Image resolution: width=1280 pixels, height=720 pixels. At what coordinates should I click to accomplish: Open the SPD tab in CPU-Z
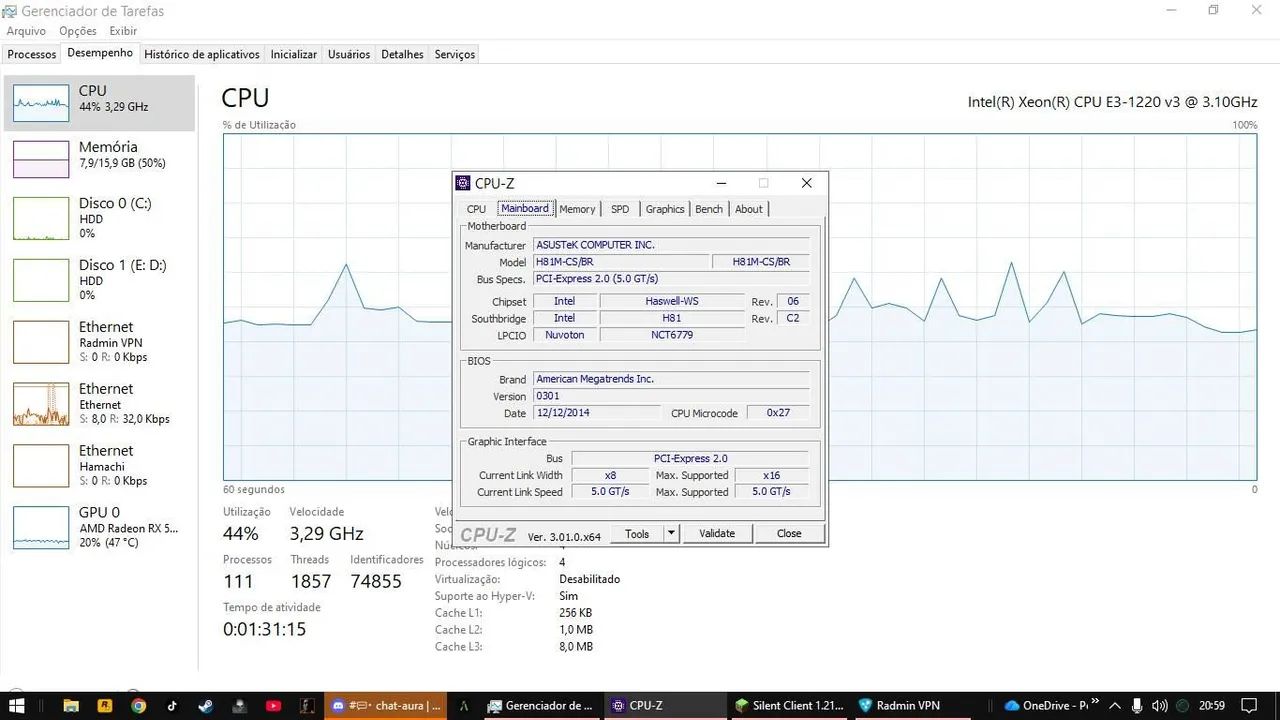tap(620, 209)
